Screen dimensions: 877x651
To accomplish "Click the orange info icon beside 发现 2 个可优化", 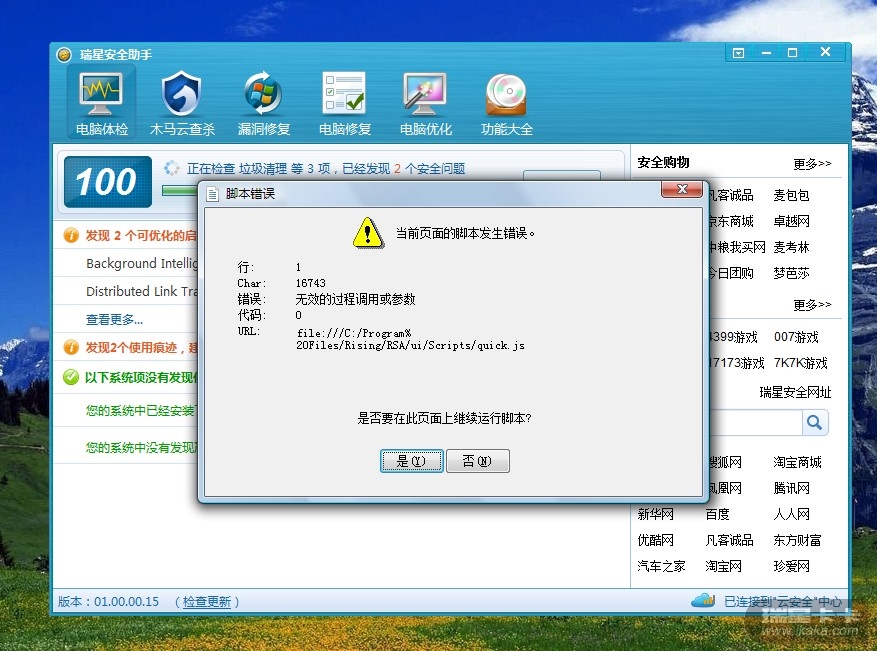I will click(71, 235).
